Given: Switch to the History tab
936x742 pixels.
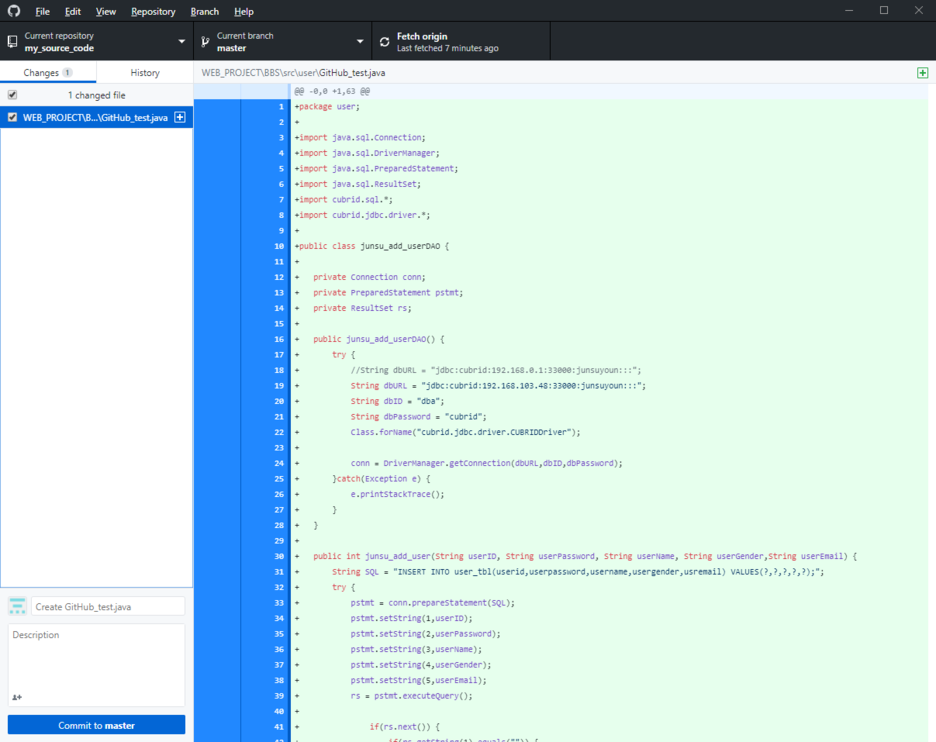Looking at the screenshot, I should [144, 72].
